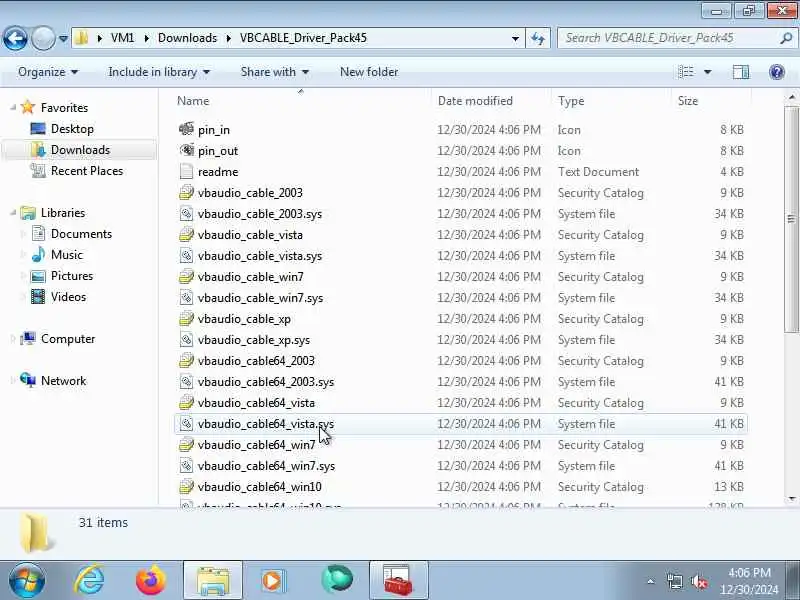Toggle the preview pane icon
This screenshot has height=600, width=800.
(741, 72)
